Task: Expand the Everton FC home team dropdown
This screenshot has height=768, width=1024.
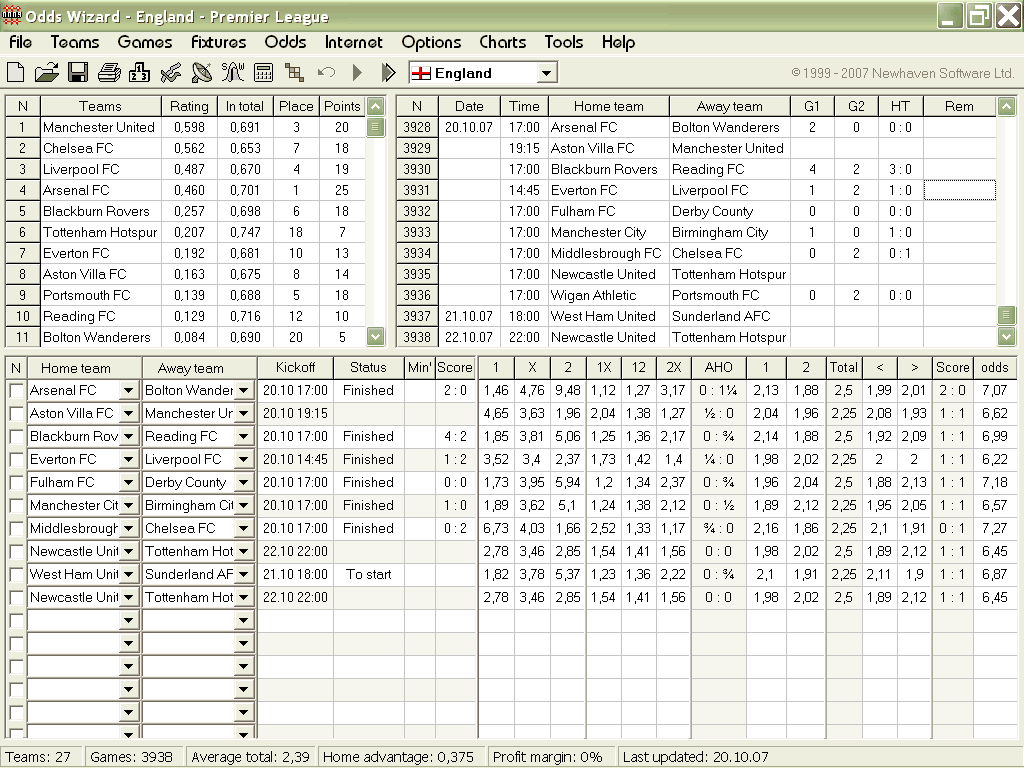Action: click(129, 459)
